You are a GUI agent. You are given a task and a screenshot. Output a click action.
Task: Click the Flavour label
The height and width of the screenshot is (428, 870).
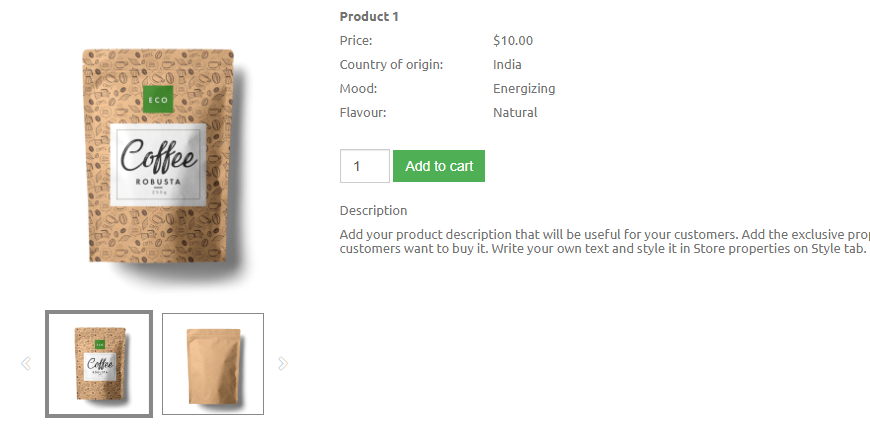coord(363,113)
